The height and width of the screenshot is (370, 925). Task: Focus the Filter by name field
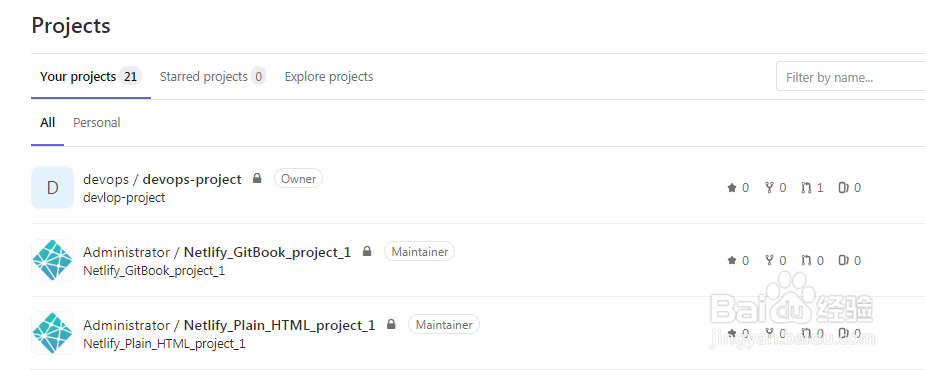851,77
